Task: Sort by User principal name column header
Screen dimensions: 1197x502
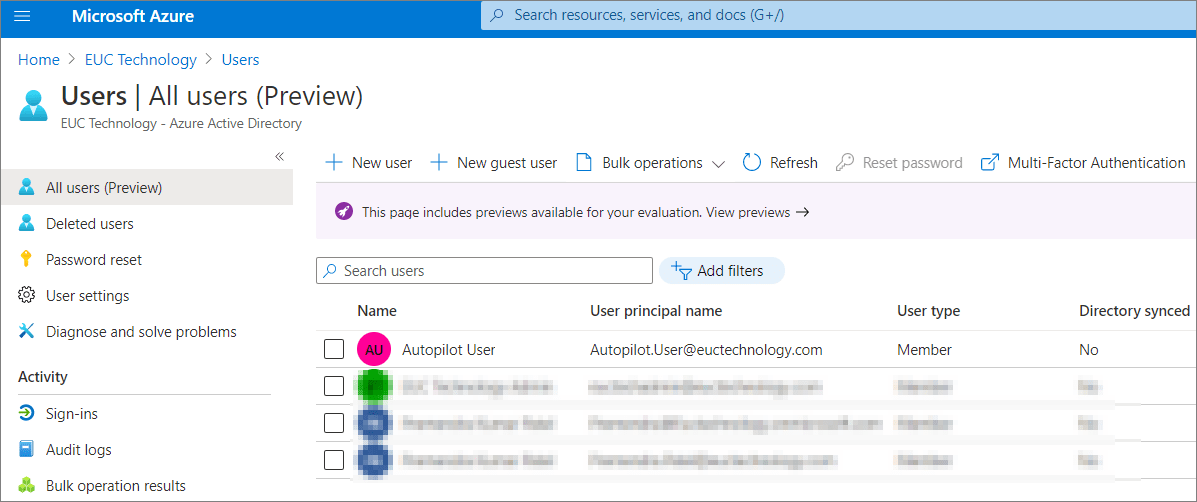Action: click(657, 311)
